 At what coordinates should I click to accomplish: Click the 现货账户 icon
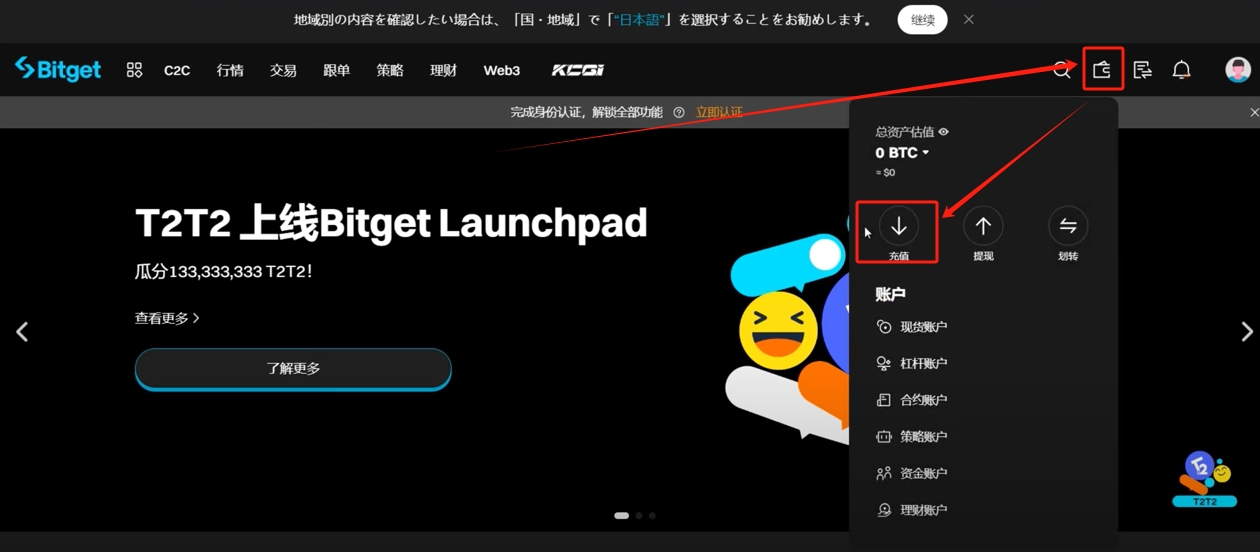click(x=884, y=327)
